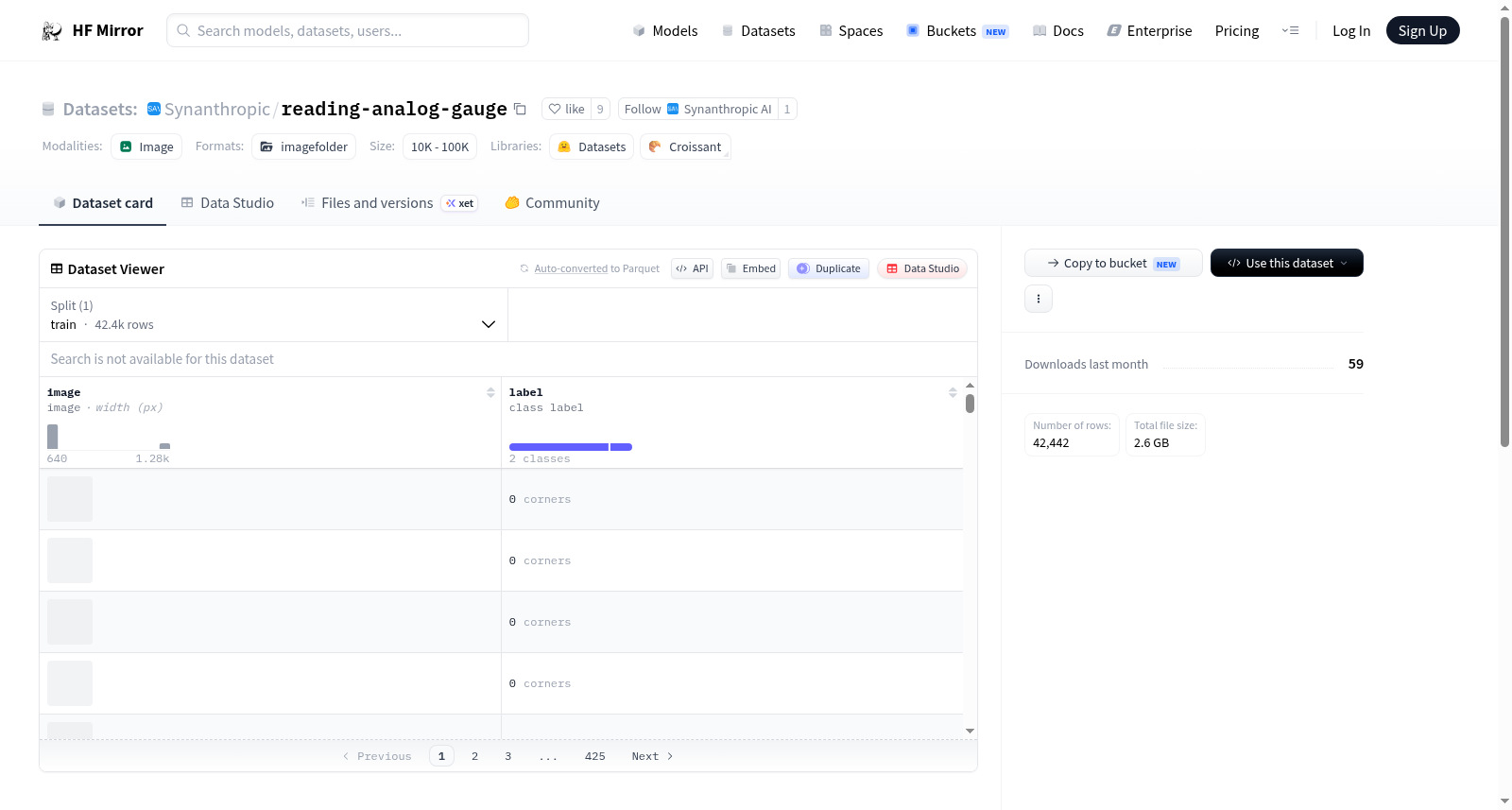Open the like count of 9
The height and width of the screenshot is (810, 1512).
click(x=600, y=109)
